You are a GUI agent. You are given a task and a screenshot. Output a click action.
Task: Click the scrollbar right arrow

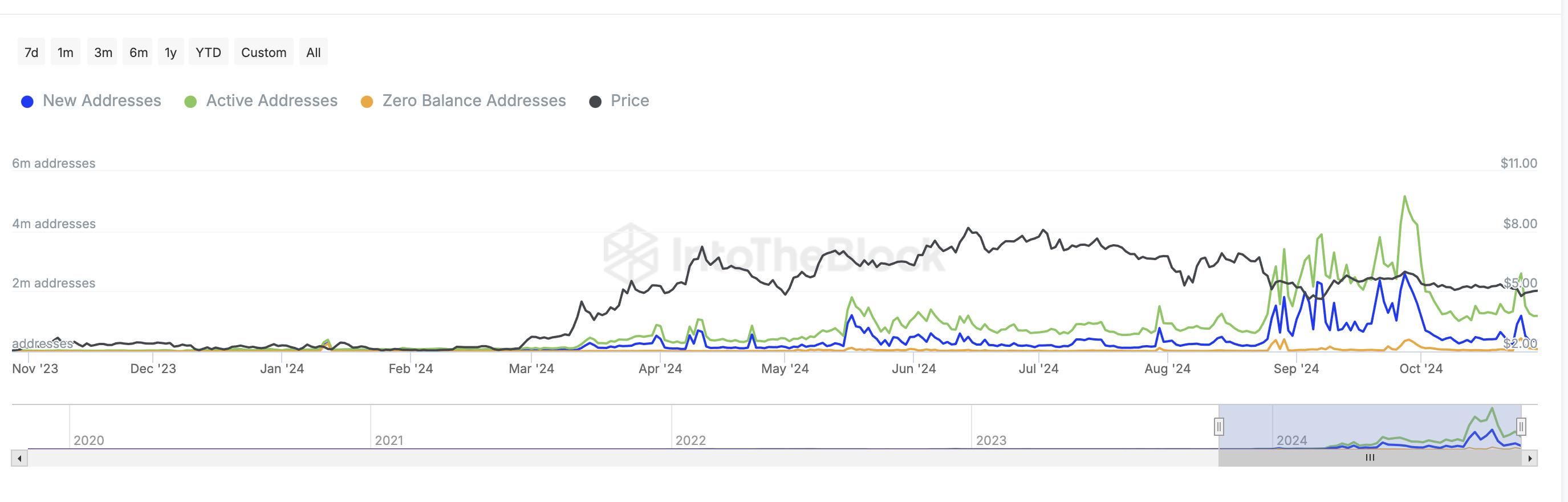pos(1530,458)
